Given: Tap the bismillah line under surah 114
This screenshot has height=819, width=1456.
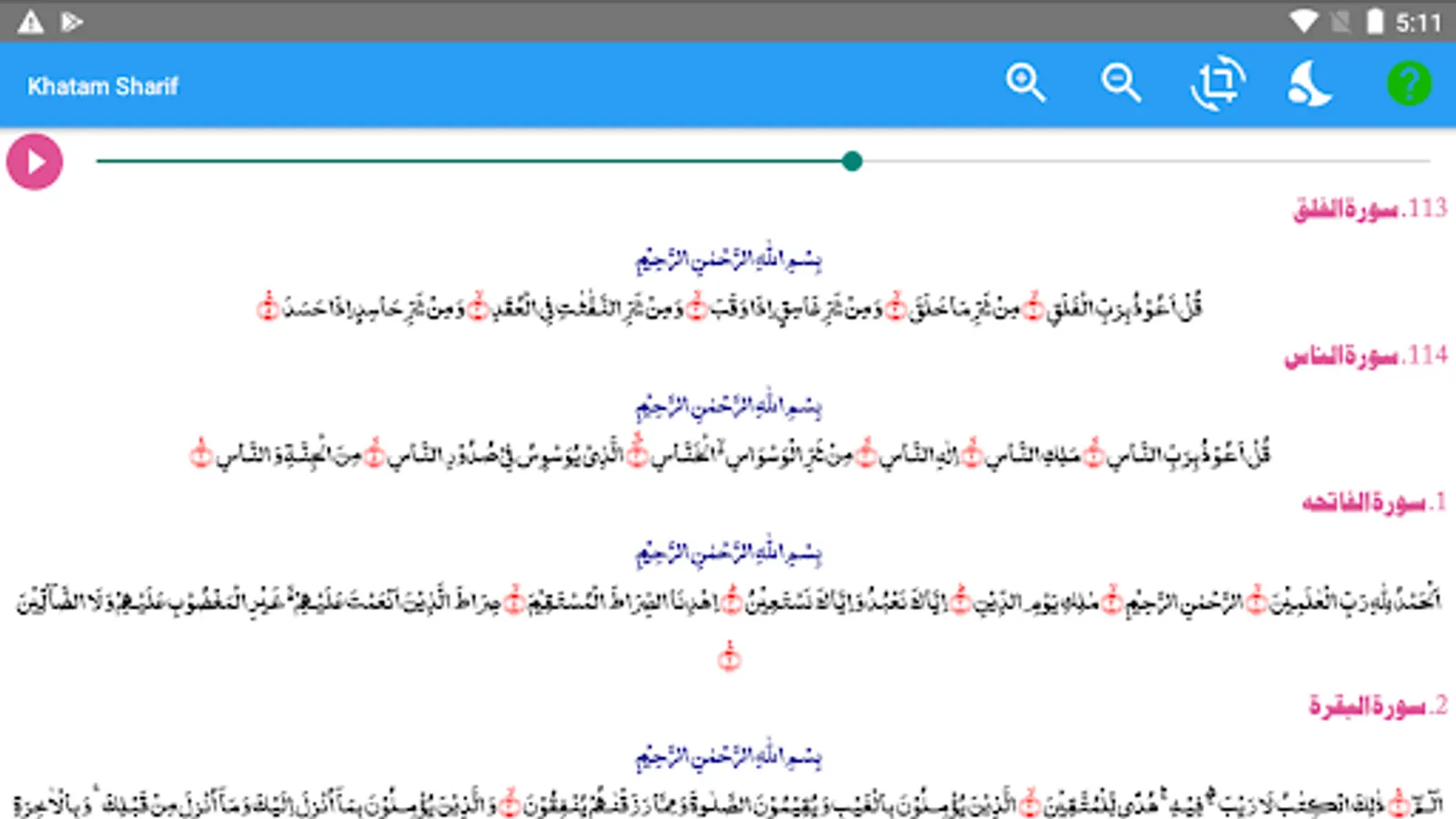Looking at the screenshot, I should [x=728, y=406].
